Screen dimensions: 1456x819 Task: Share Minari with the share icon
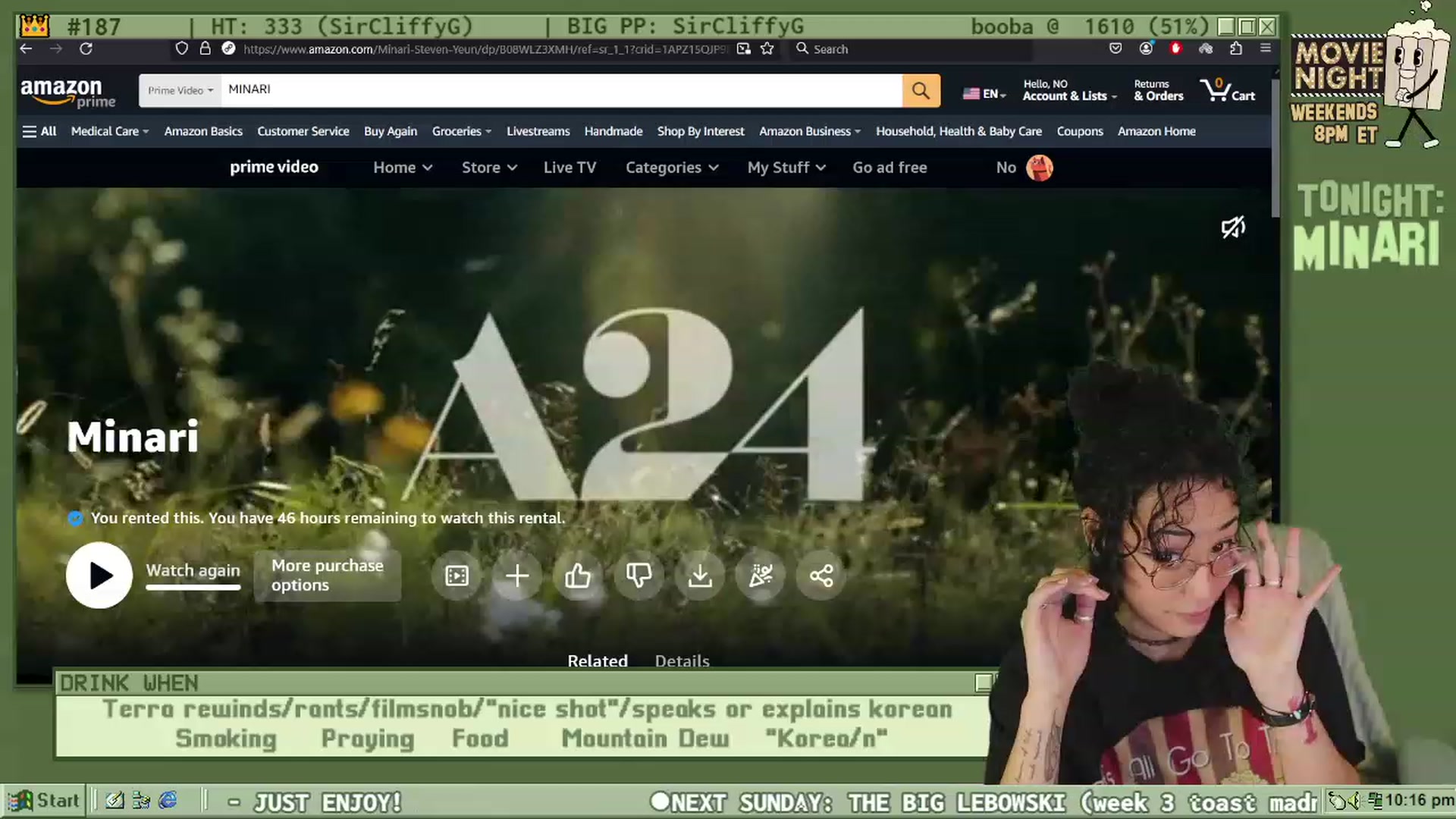[821, 576]
